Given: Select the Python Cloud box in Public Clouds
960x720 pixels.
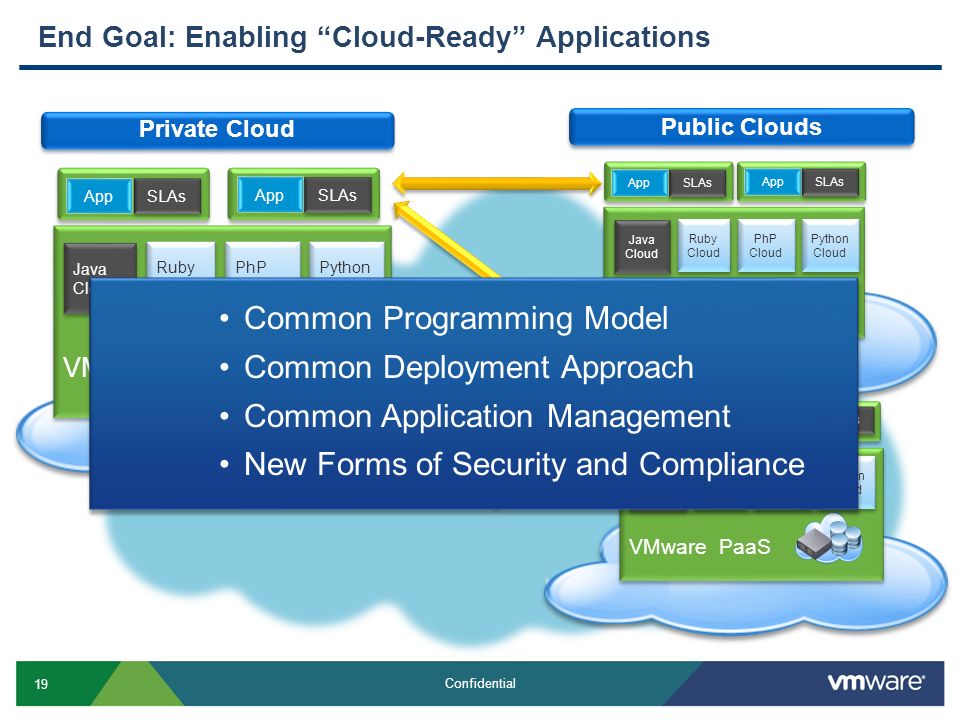Looking at the screenshot, I should pos(830,246).
